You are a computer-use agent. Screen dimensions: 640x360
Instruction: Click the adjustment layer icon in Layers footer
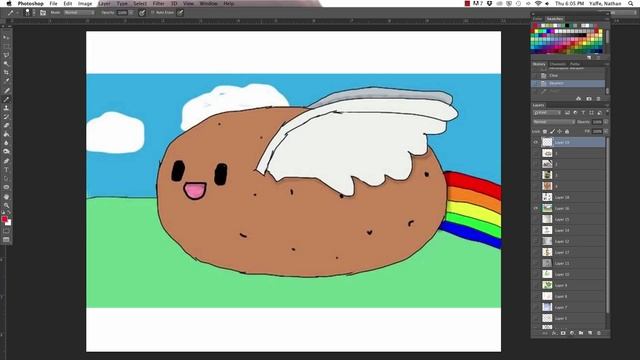pyautogui.click(x=572, y=333)
